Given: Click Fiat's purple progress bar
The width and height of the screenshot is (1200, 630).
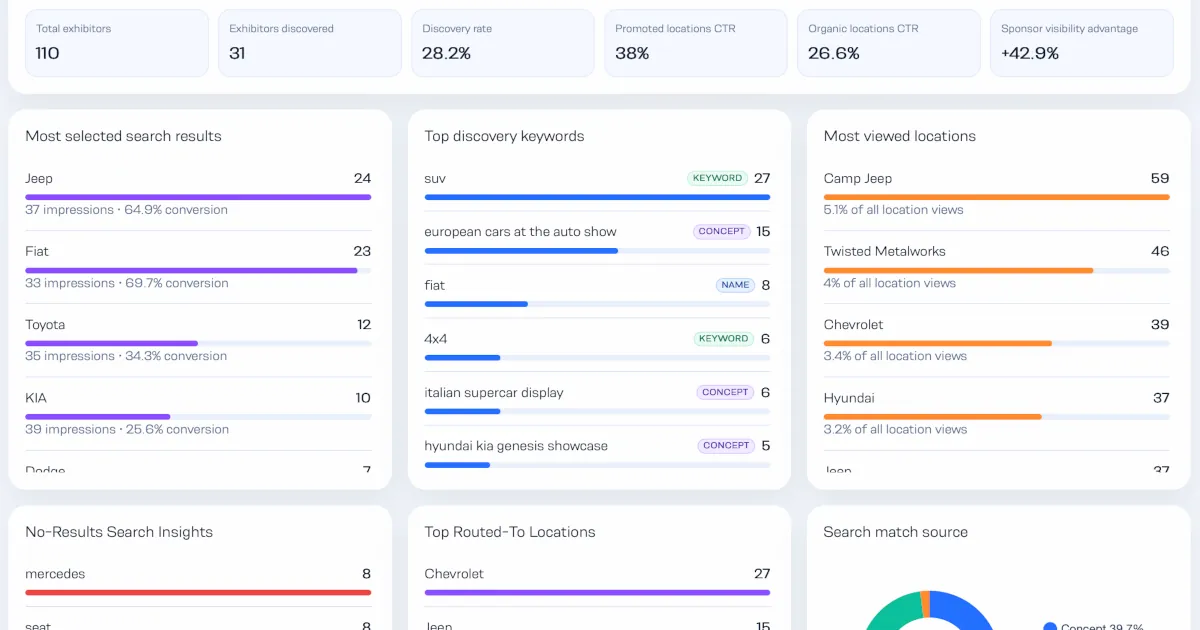Looking at the screenshot, I should coord(191,270).
